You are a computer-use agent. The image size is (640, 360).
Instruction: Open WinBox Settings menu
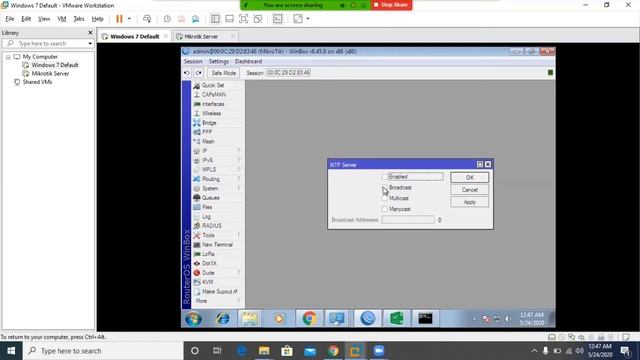(218, 62)
